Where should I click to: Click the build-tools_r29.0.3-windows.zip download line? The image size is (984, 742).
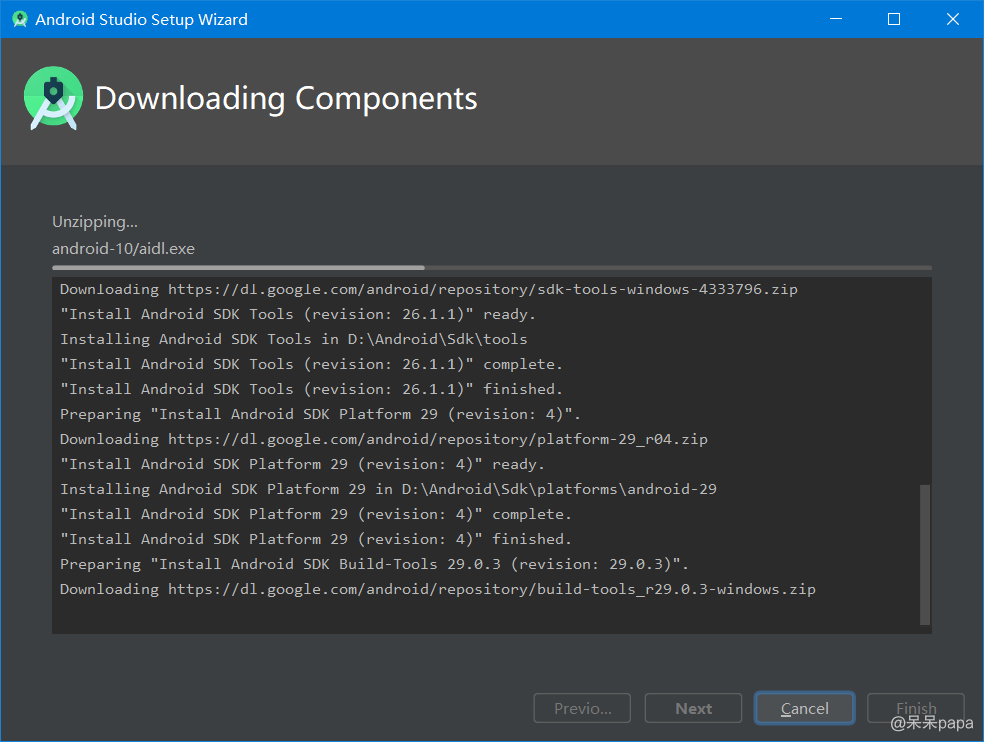click(438, 589)
